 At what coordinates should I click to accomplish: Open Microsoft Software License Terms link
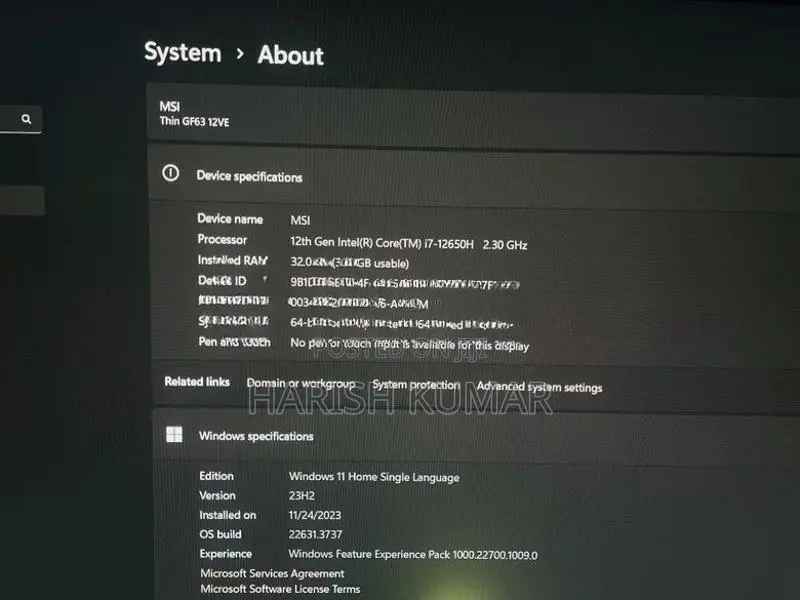click(x=280, y=589)
